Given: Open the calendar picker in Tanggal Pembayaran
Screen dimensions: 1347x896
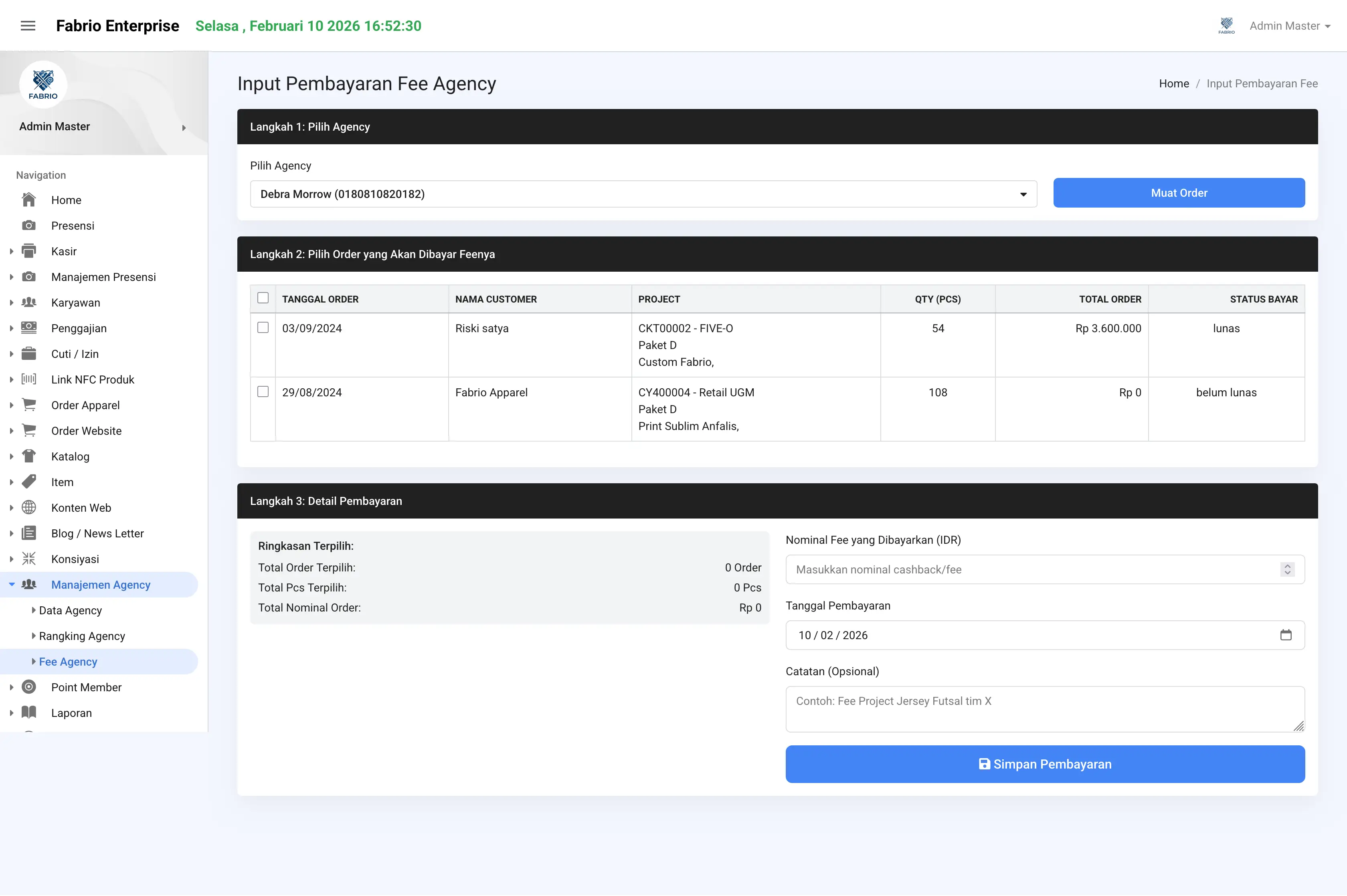Looking at the screenshot, I should pyautogui.click(x=1286, y=635).
